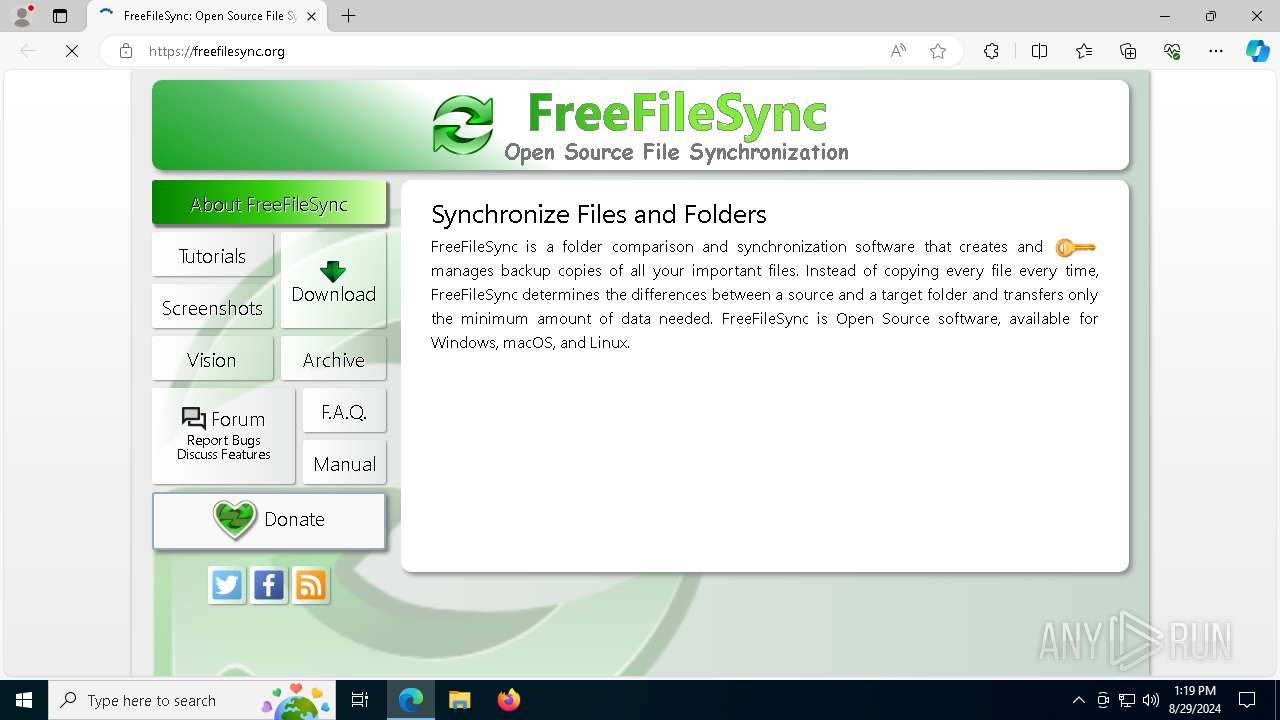Open the Archive page
This screenshot has height=720, width=1280.
(x=333, y=360)
